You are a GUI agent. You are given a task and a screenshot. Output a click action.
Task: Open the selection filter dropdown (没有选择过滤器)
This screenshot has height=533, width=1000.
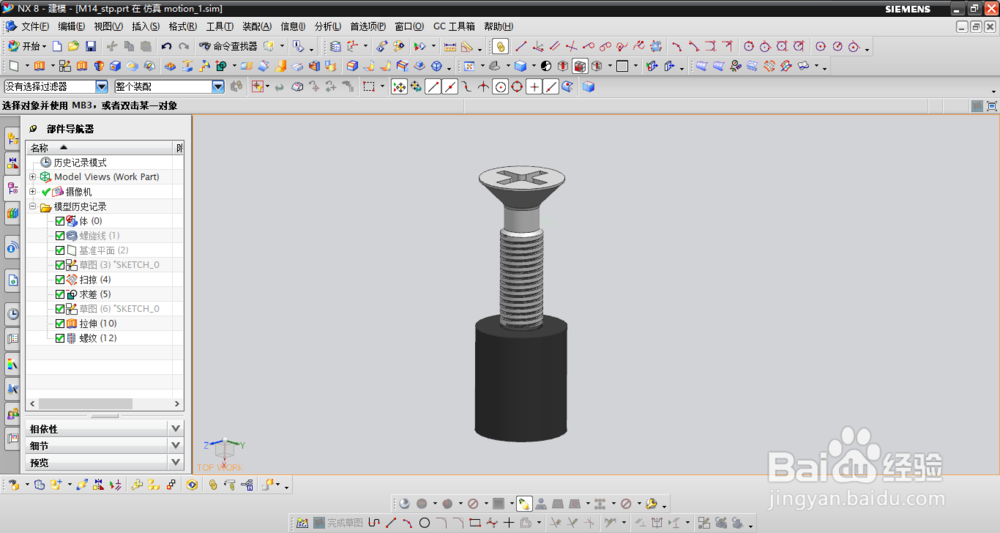pyautogui.click(x=101, y=87)
